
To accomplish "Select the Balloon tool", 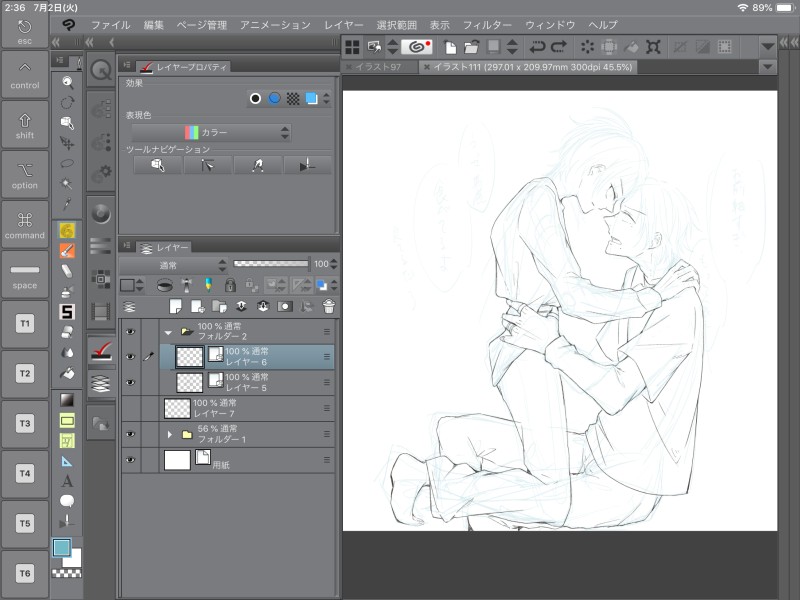I will (67, 501).
